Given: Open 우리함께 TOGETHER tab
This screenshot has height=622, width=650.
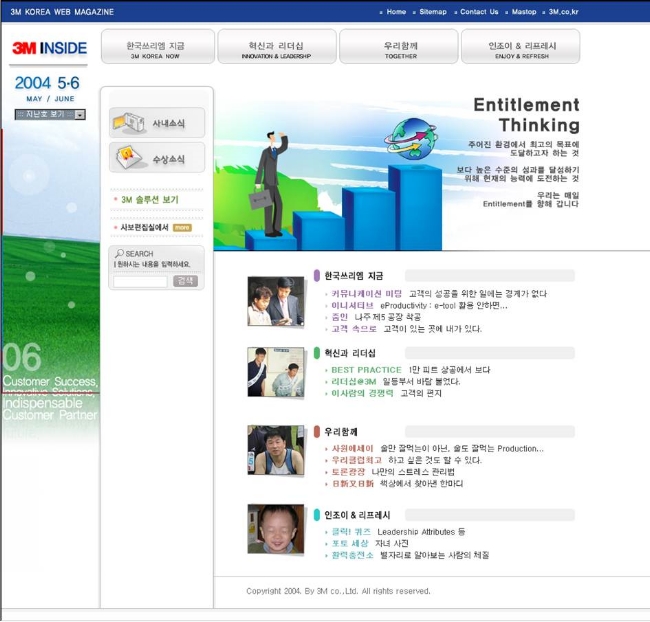Looking at the screenshot, I should (398, 46).
